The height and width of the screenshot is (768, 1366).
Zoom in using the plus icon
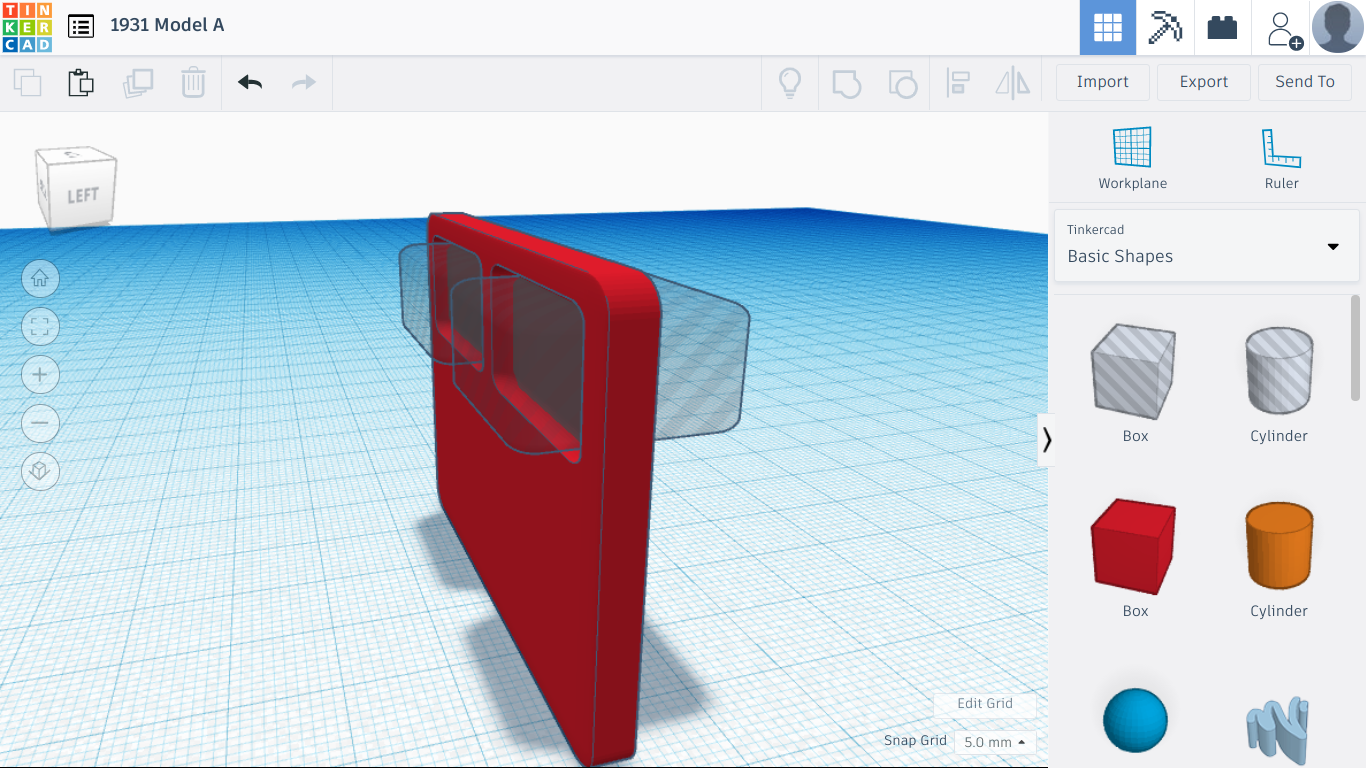40,374
